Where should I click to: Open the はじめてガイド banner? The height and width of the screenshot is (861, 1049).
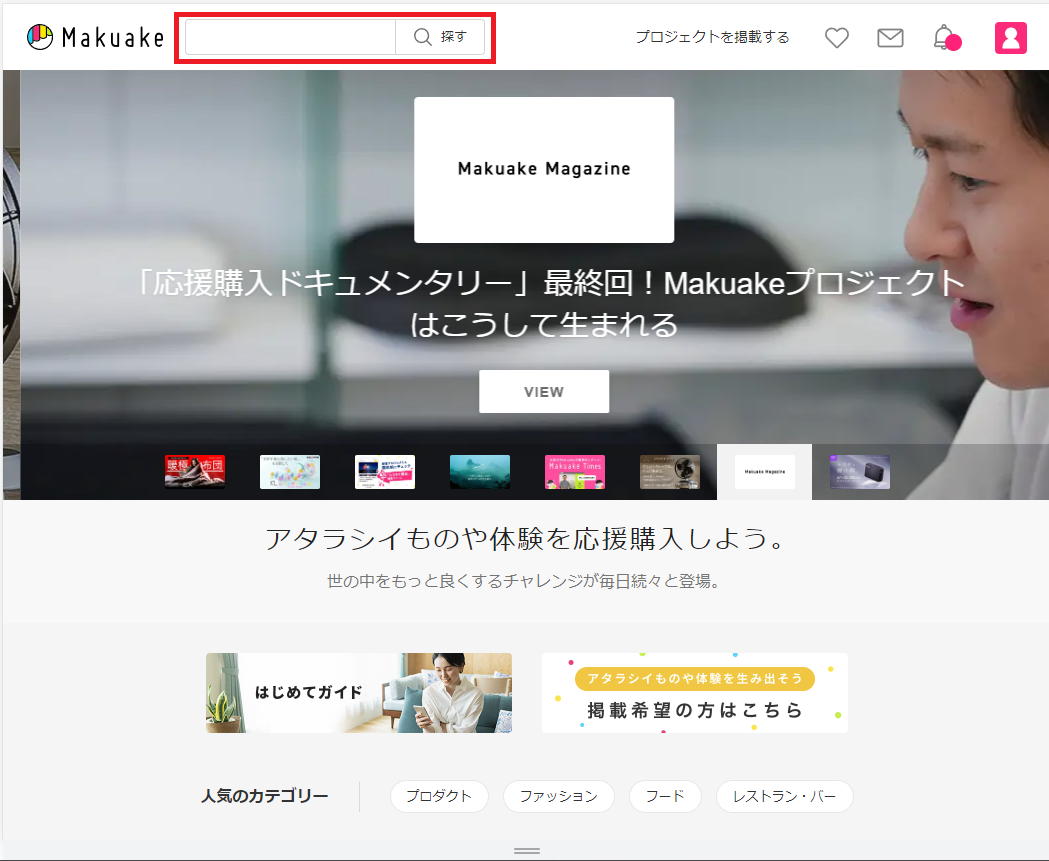pos(358,692)
